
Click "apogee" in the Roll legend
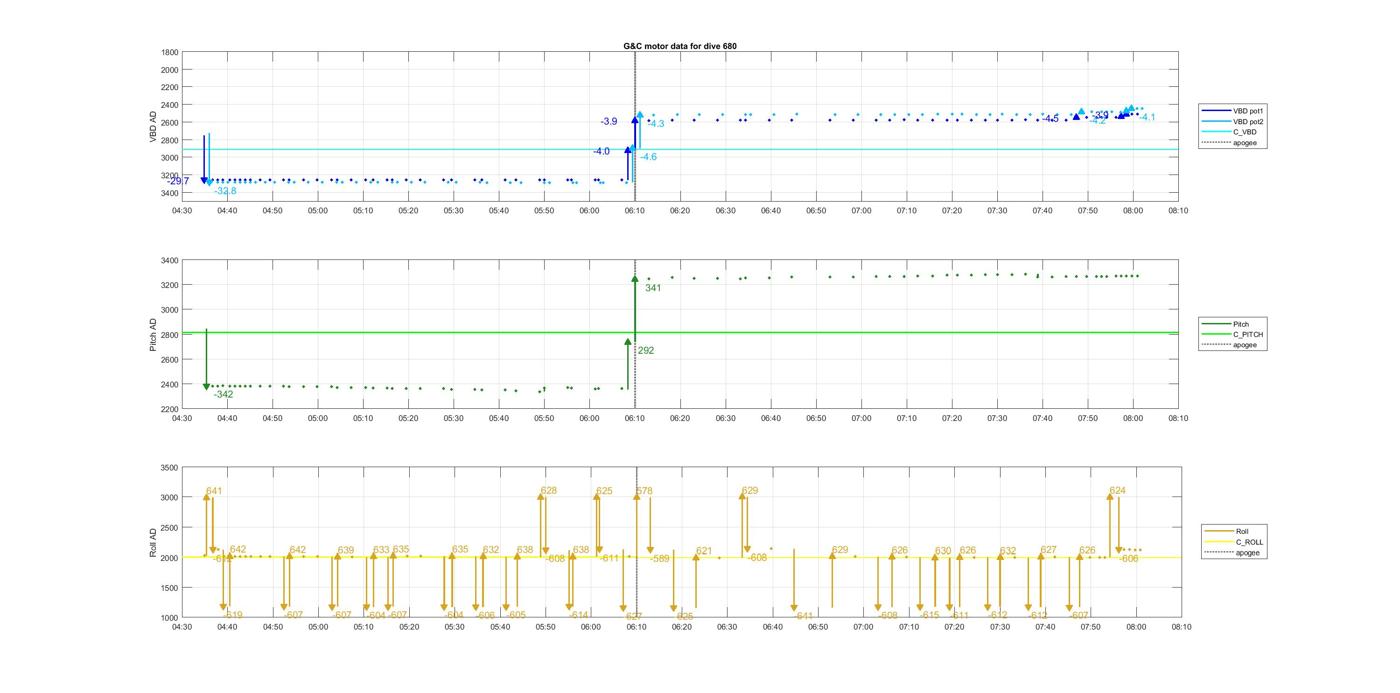pos(1248,552)
